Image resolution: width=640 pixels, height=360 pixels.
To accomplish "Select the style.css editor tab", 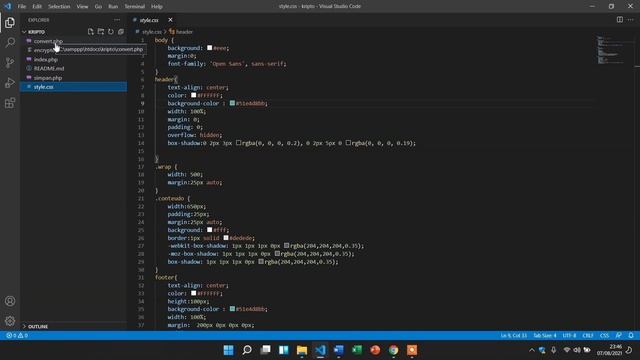I will 149,20.
